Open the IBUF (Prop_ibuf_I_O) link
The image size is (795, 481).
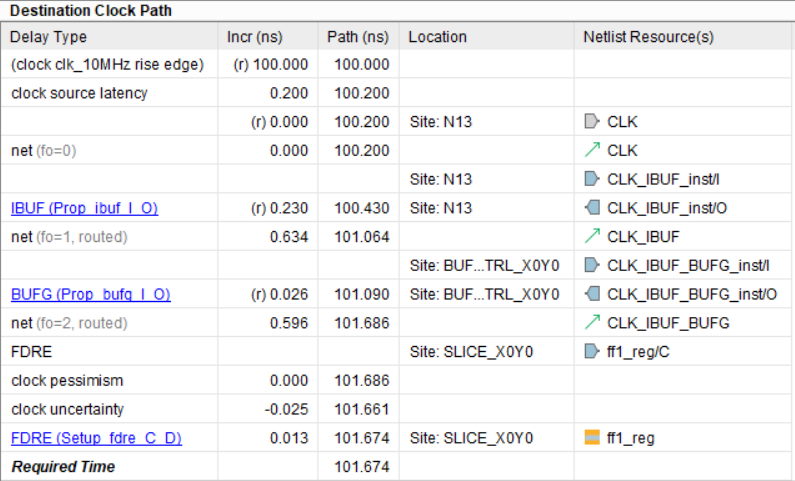coord(84,208)
